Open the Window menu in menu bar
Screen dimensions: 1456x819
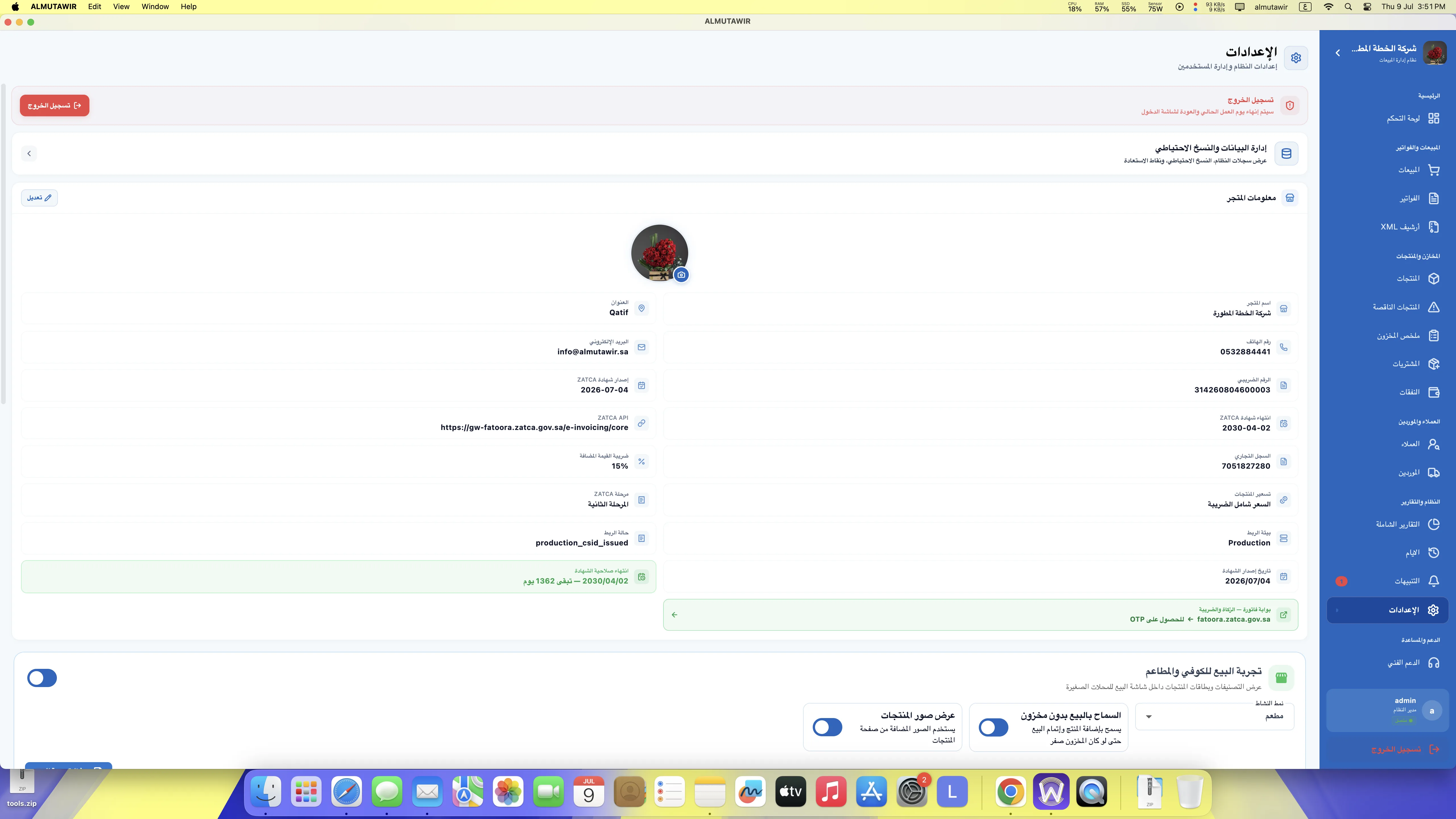pos(155,7)
